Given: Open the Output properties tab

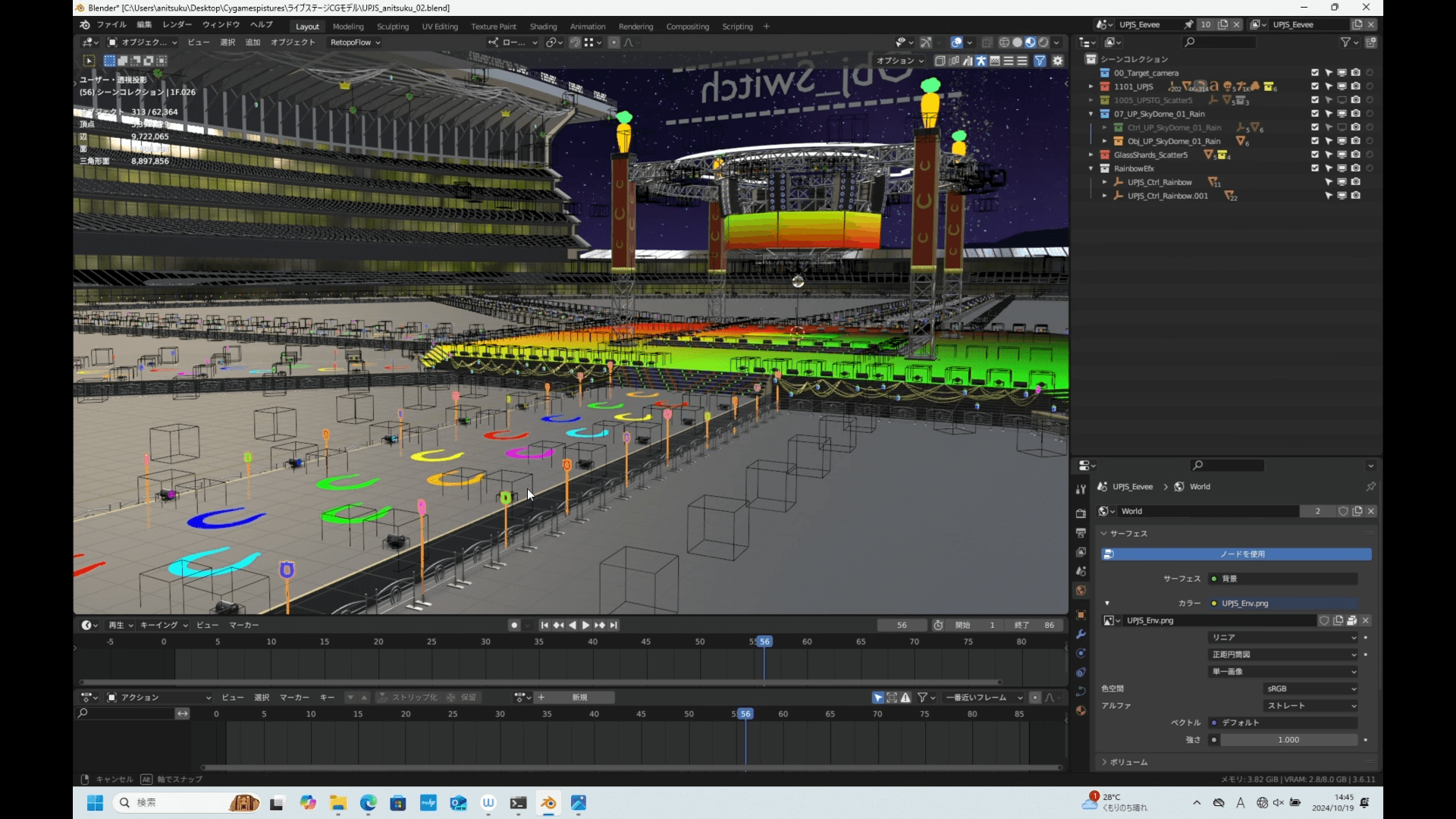Looking at the screenshot, I should tap(1081, 532).
